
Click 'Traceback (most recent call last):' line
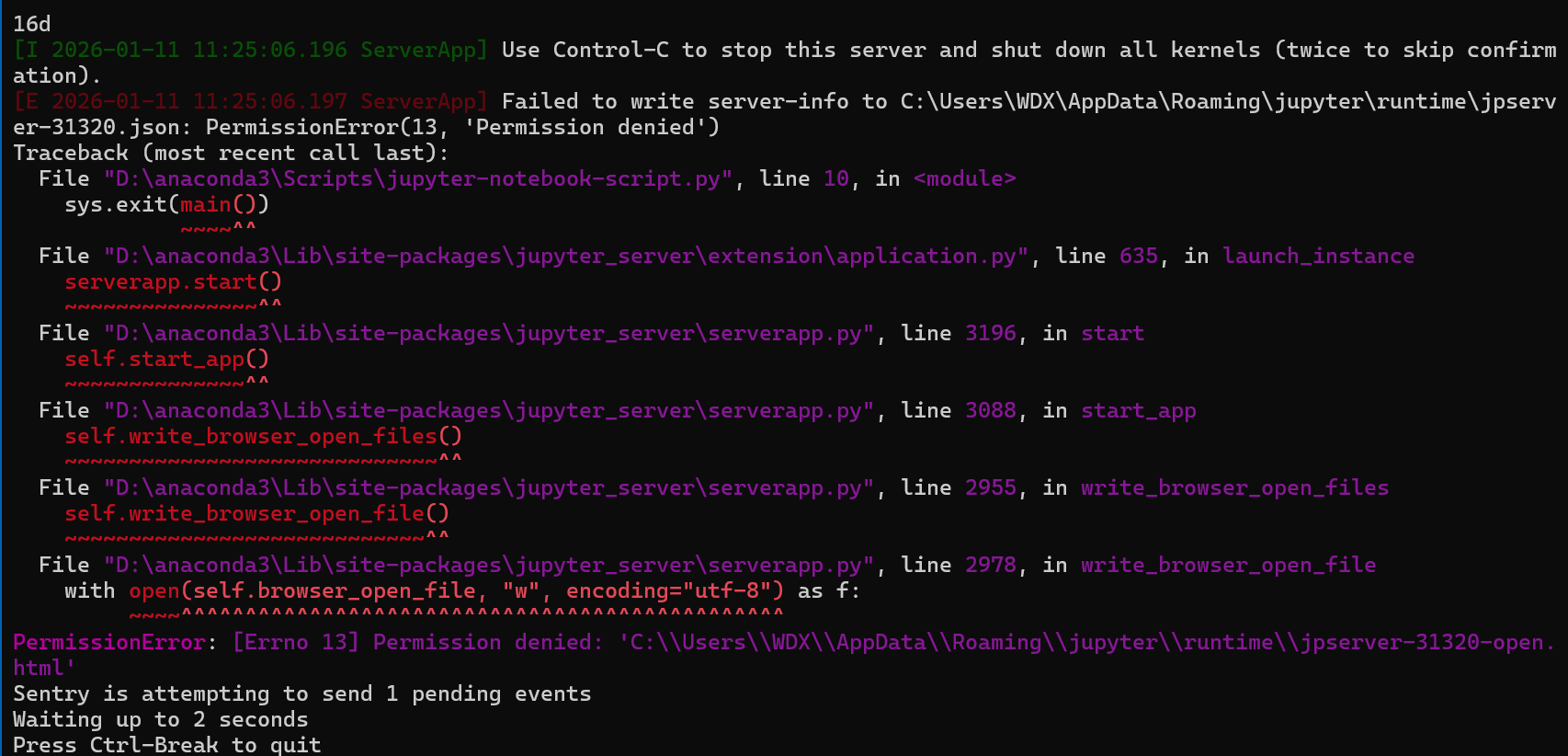coord(231,153)
